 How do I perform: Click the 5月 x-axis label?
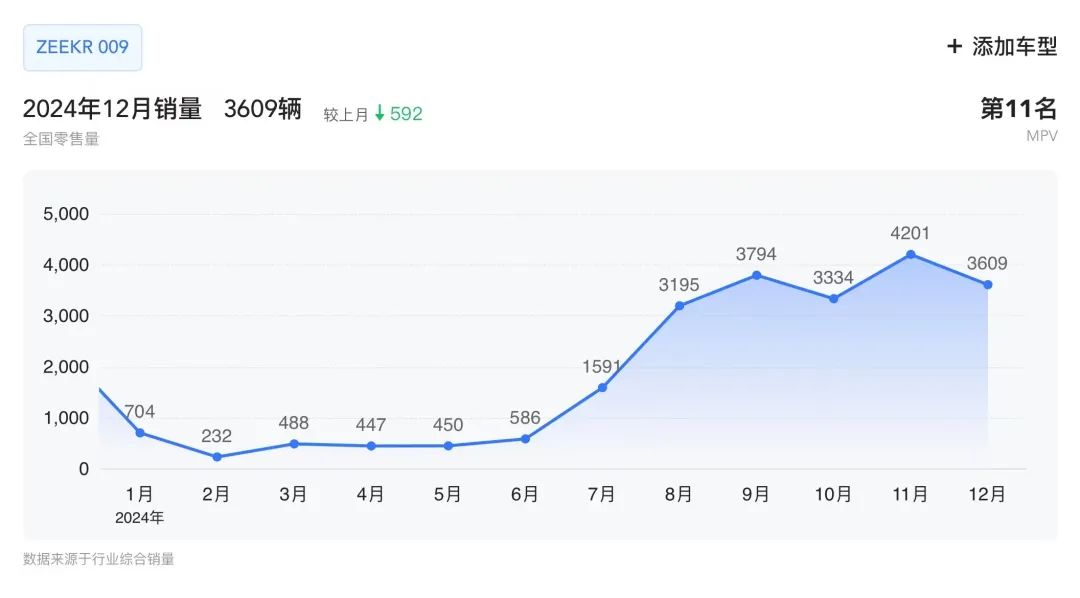448,494
